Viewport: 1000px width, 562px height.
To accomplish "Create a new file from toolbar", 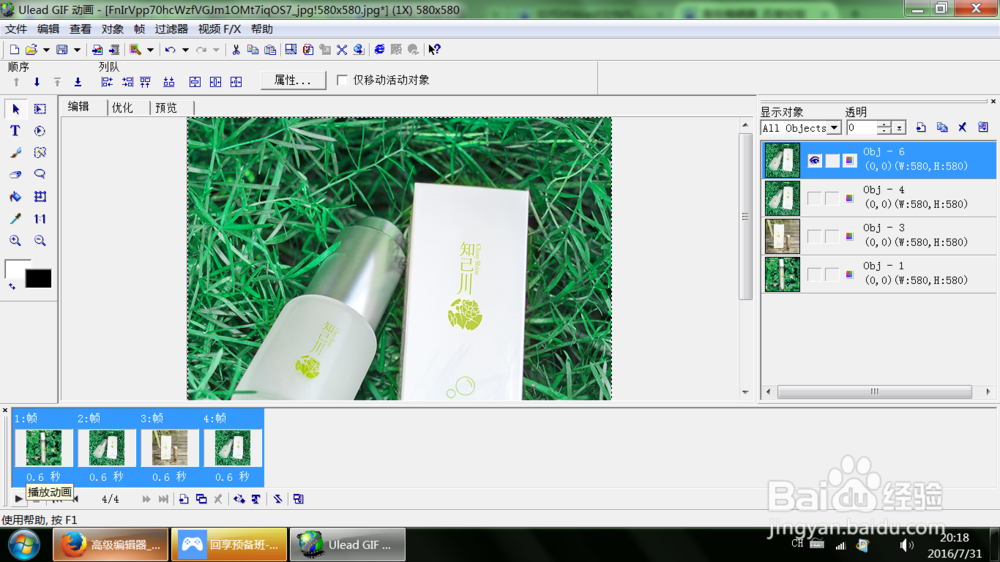I will [14, 49].
